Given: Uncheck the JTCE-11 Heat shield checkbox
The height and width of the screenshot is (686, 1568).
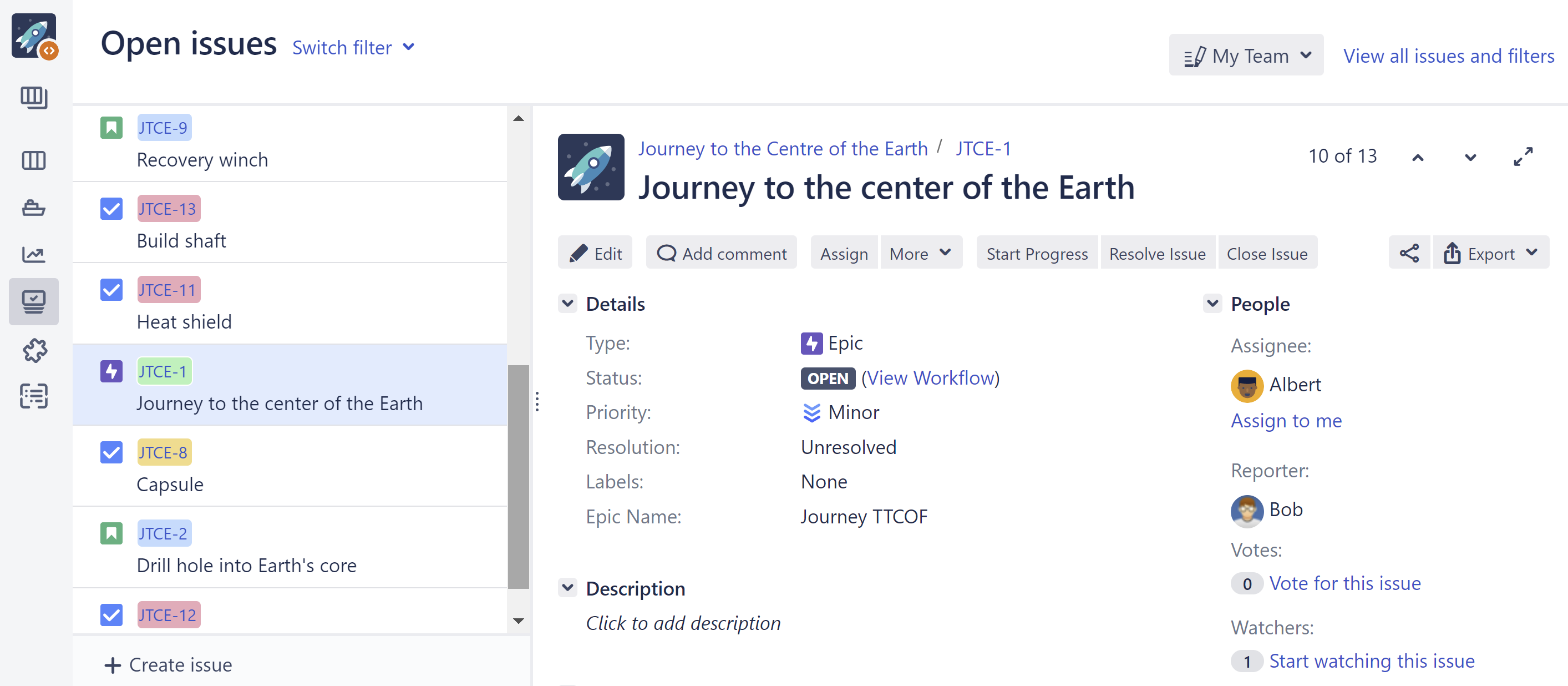Looking at the screenshot, I should pyautogui.click(x=111, y=289).
